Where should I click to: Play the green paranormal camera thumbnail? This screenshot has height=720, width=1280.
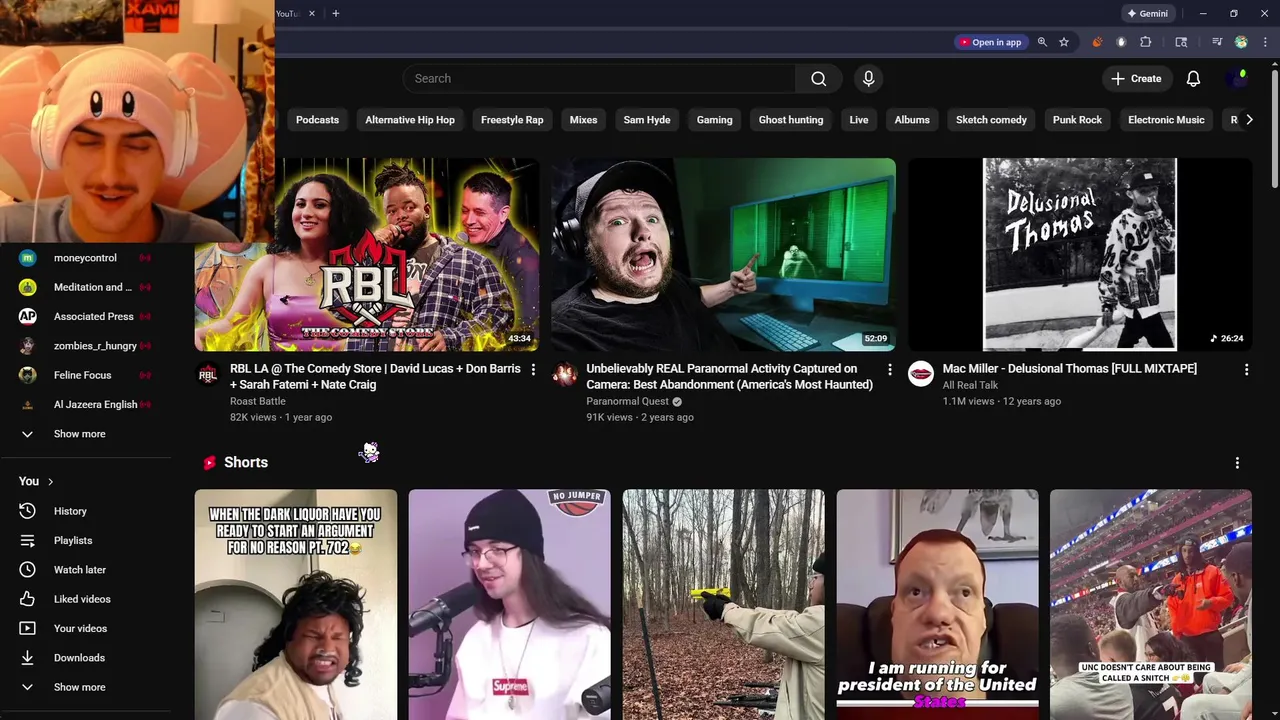point(723,254)
